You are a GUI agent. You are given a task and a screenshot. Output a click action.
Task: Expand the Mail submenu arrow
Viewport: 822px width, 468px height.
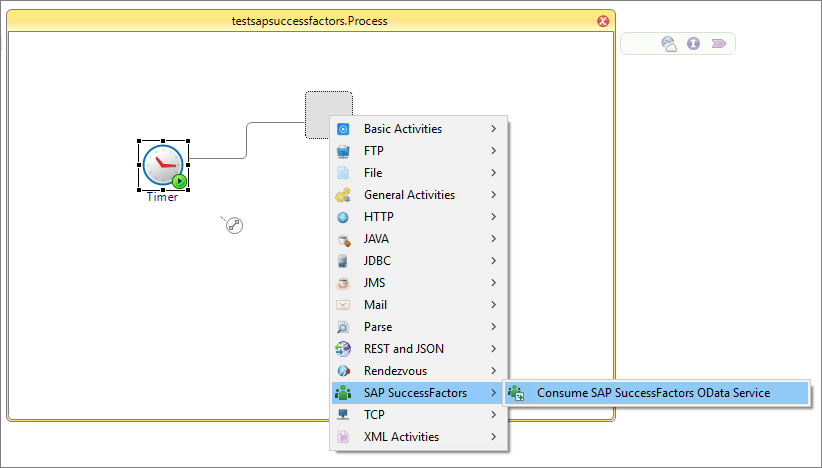coord(493,304)
